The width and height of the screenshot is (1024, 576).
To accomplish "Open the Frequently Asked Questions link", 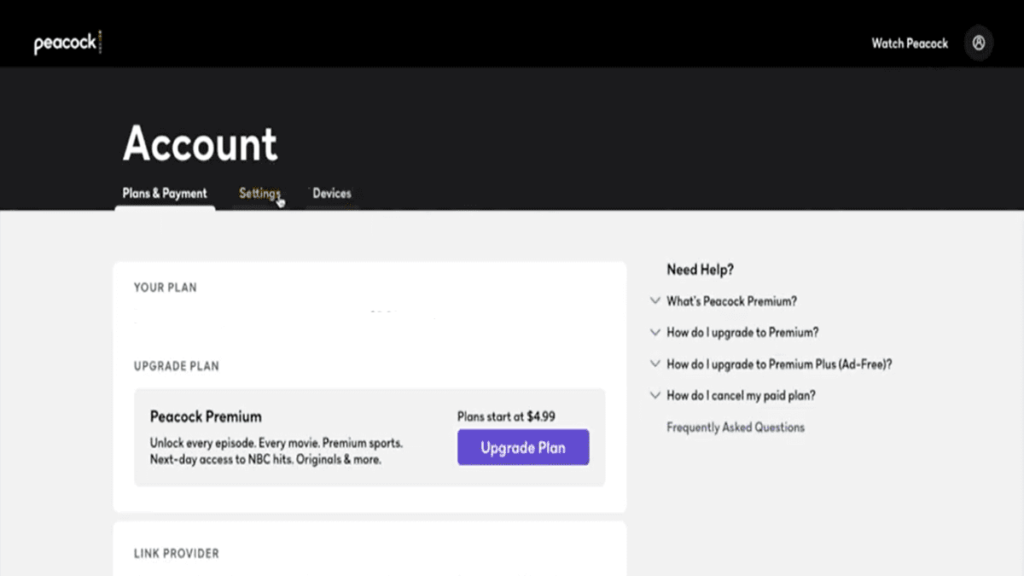I will [x=735, y=427].
